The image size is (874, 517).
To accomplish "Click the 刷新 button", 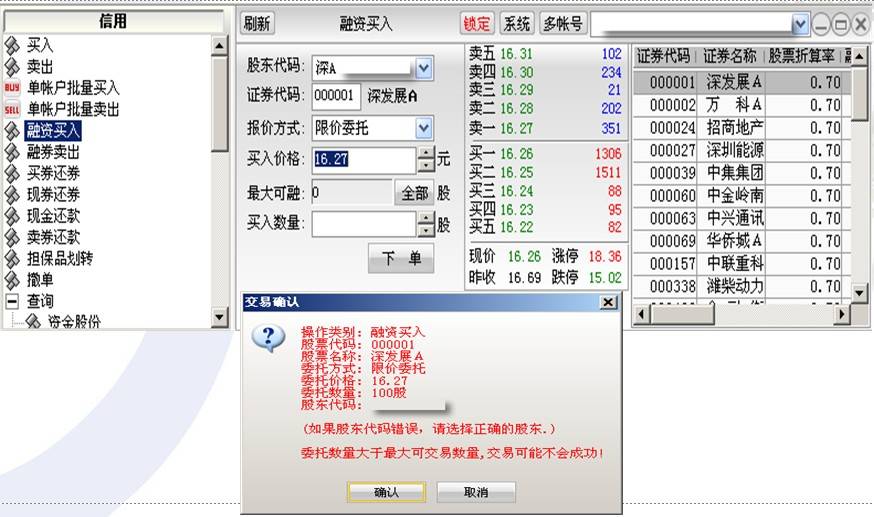I will coord(257,24).
